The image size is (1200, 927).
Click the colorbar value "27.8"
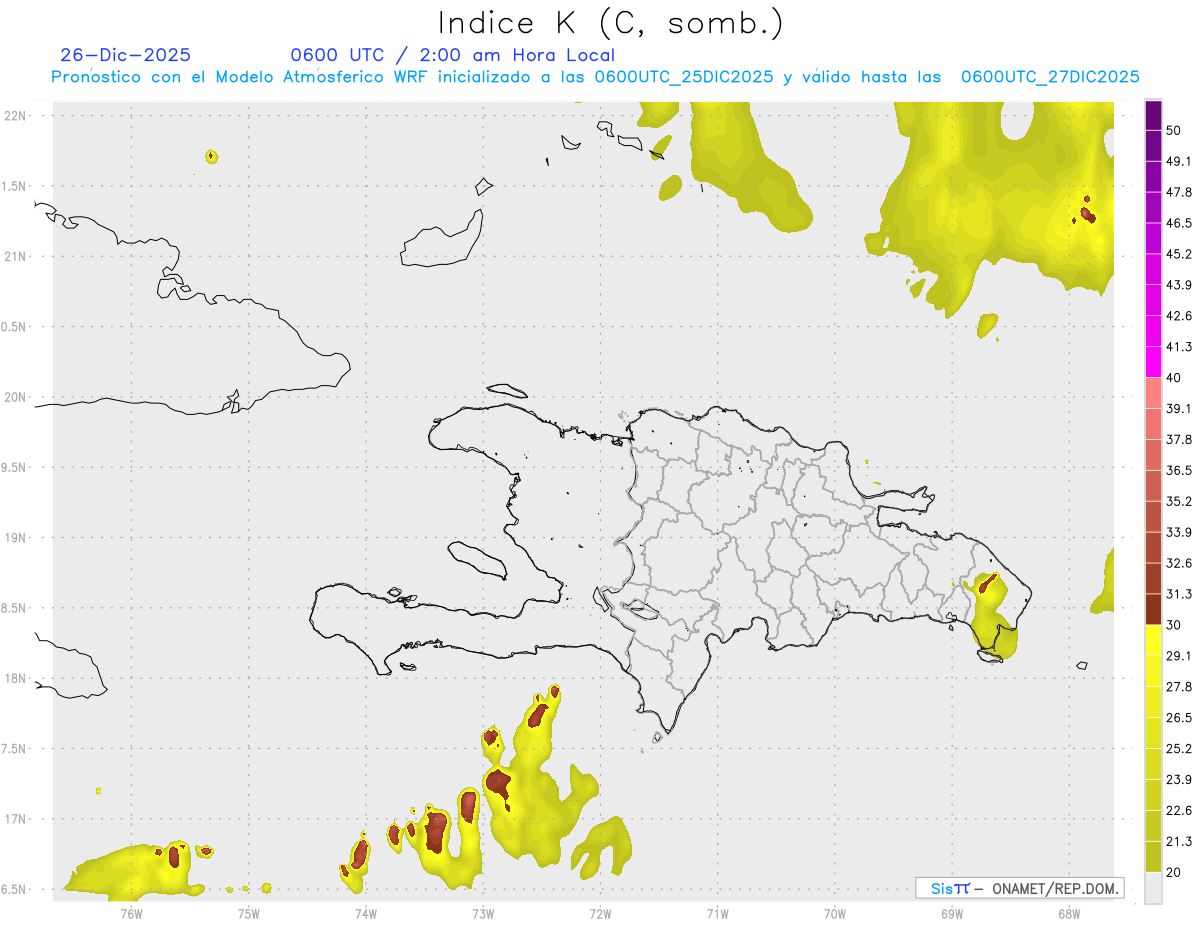(1179, 687)
